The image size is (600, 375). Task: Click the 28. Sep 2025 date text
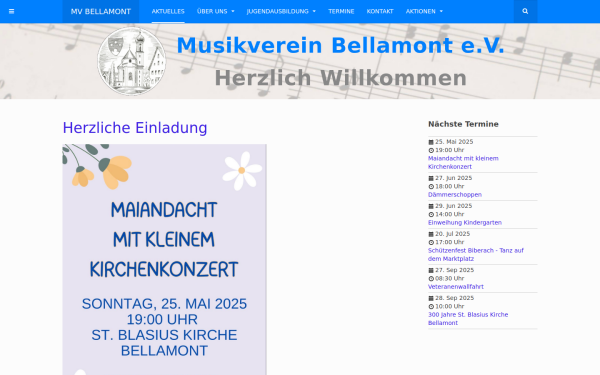click(455, 298)
